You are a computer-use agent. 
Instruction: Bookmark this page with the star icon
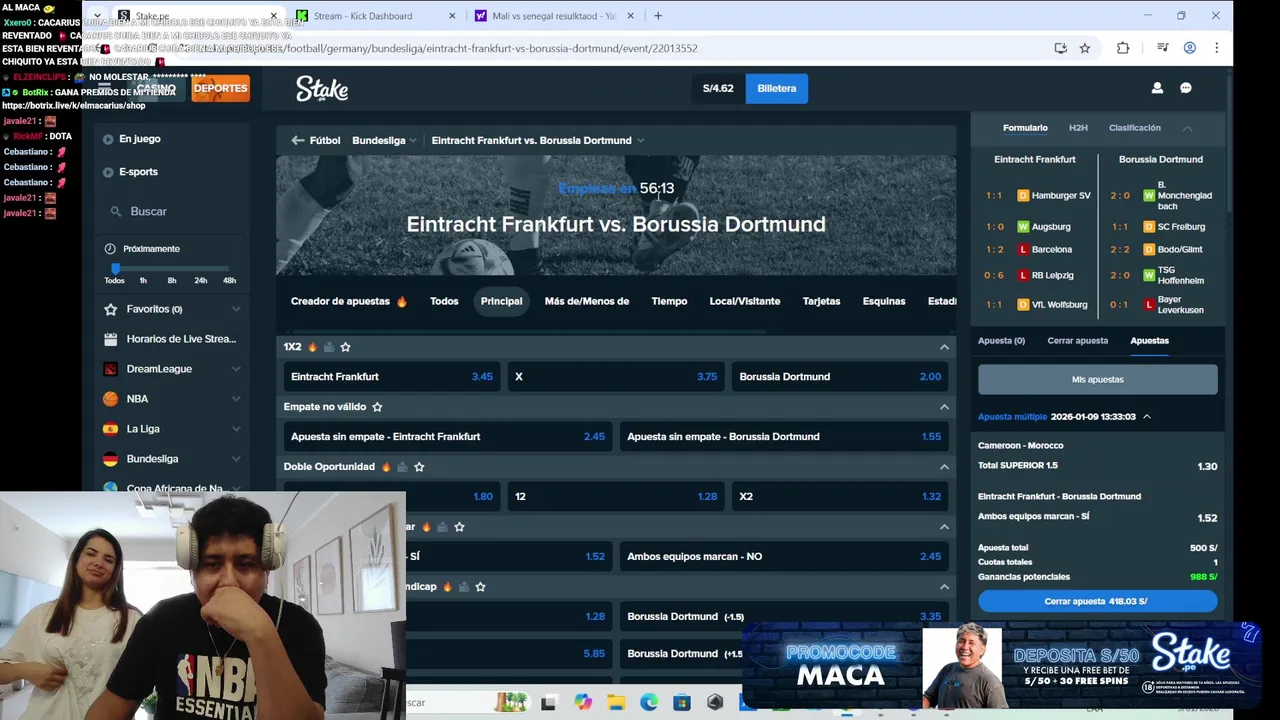1085,48
